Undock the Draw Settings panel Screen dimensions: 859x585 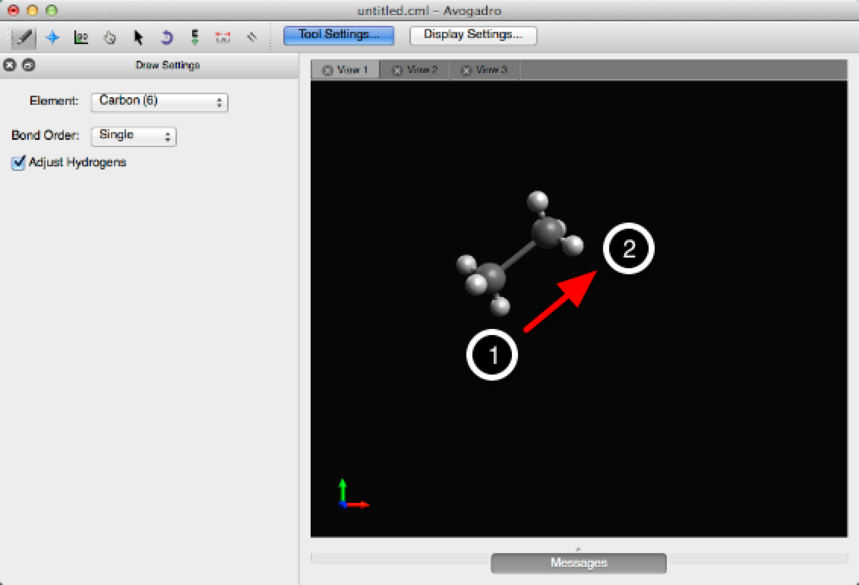[28, 65]
